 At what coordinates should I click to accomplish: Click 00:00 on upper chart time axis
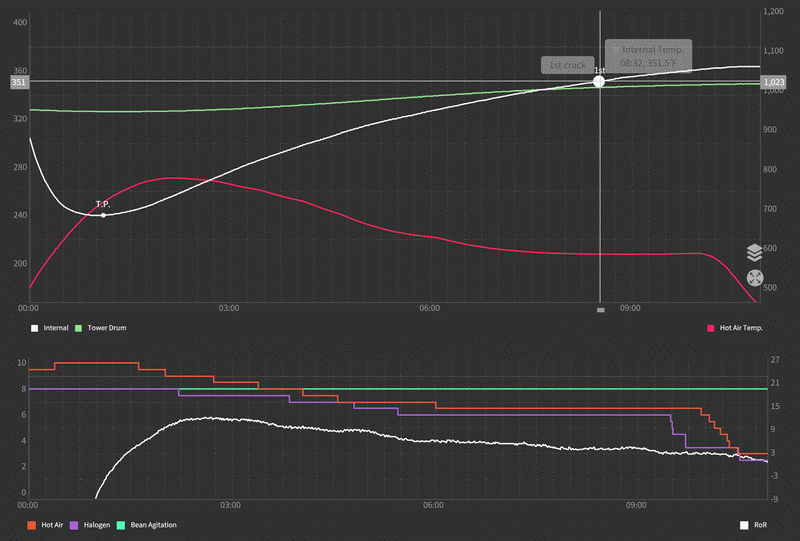point(28,308)
